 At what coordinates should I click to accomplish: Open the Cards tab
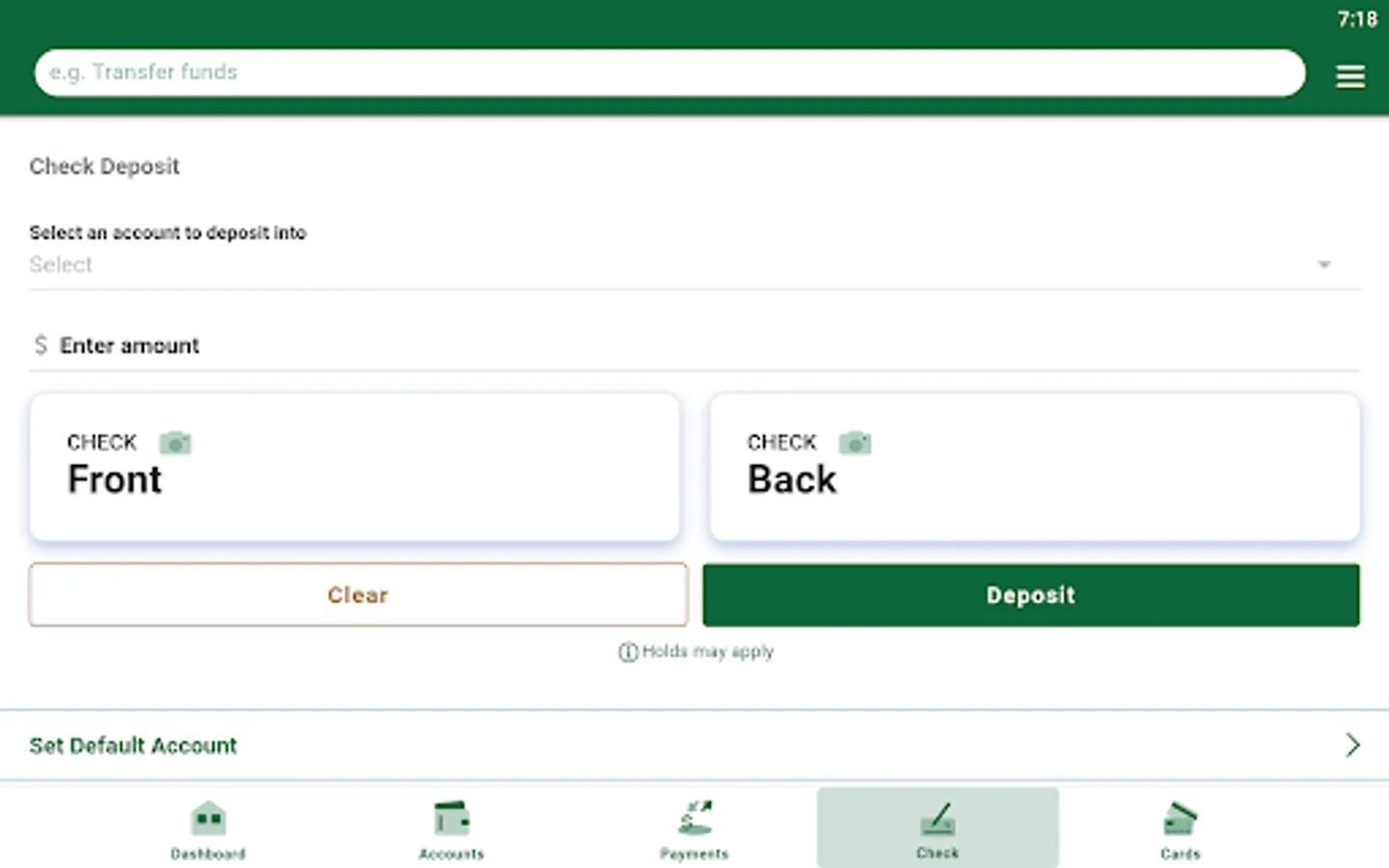coord(1181,829)
